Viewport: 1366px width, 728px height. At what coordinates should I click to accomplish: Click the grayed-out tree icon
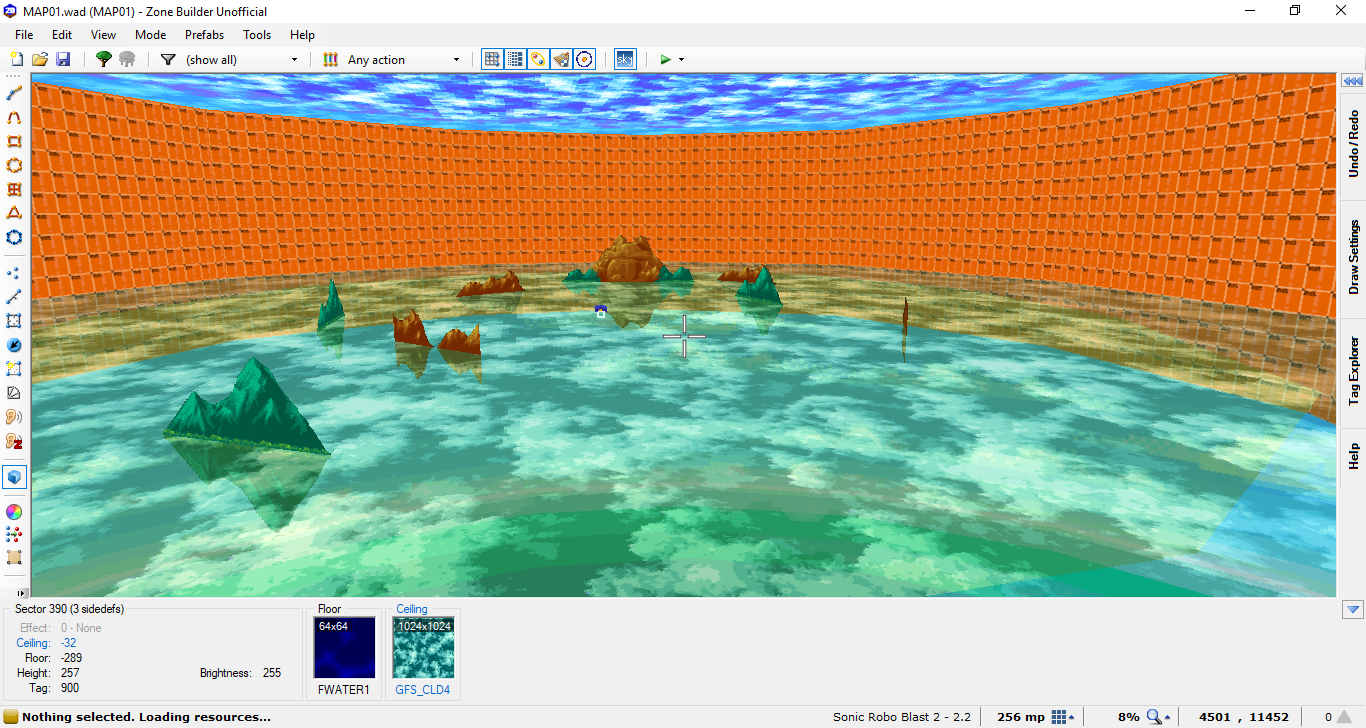127,60
